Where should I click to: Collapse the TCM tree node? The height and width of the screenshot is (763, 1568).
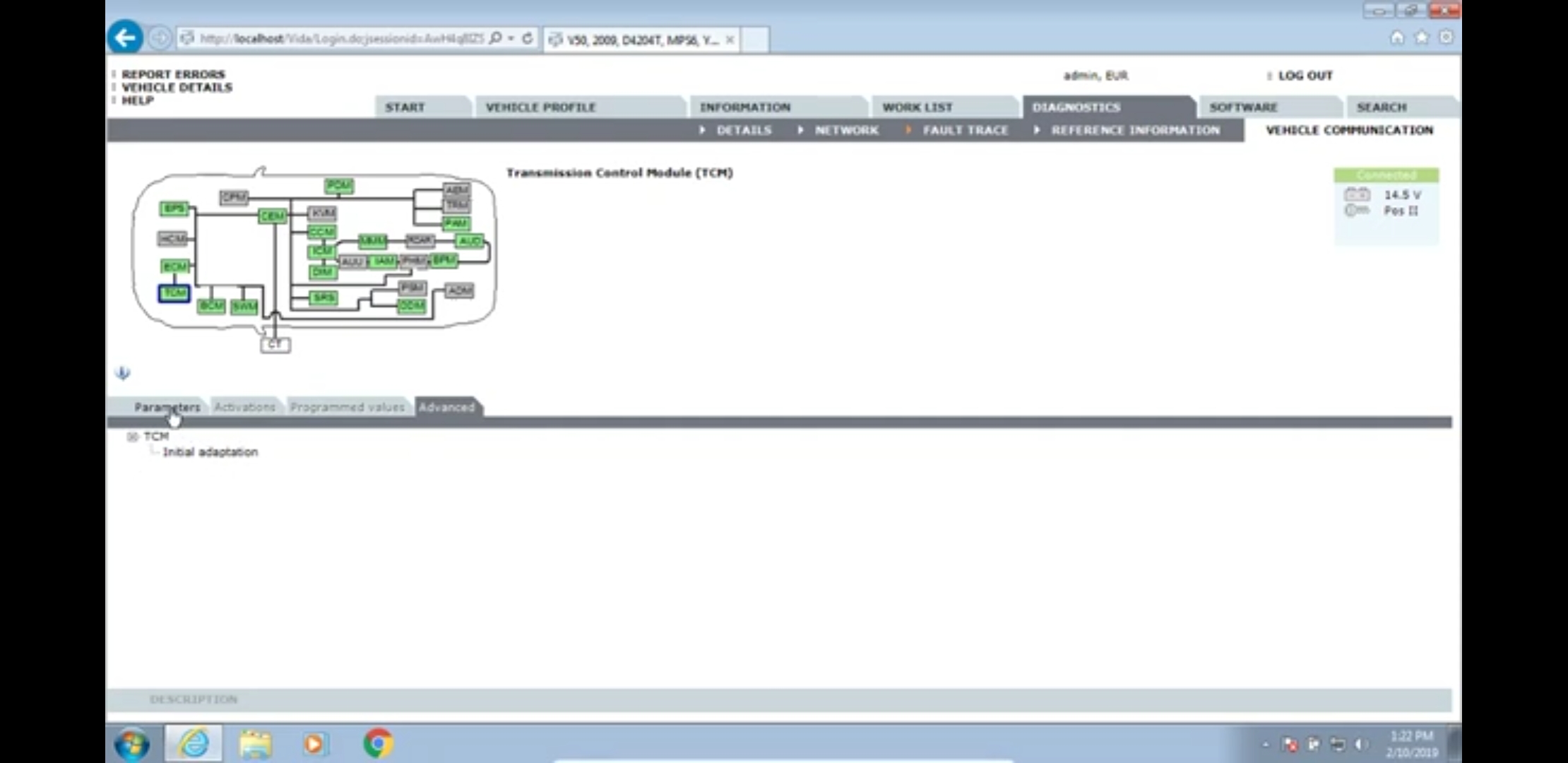pos(132,437)
